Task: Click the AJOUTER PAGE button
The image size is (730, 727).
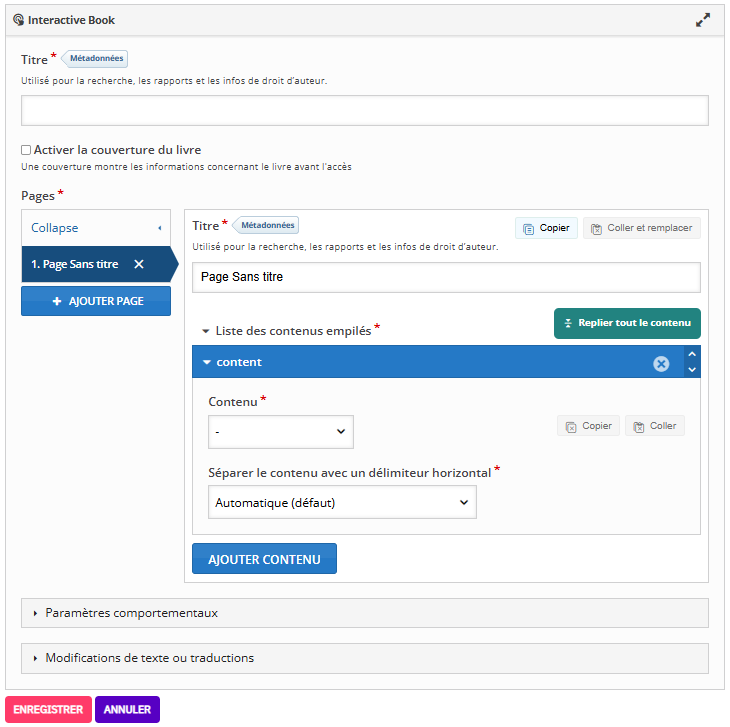Action: coord(96,301)
